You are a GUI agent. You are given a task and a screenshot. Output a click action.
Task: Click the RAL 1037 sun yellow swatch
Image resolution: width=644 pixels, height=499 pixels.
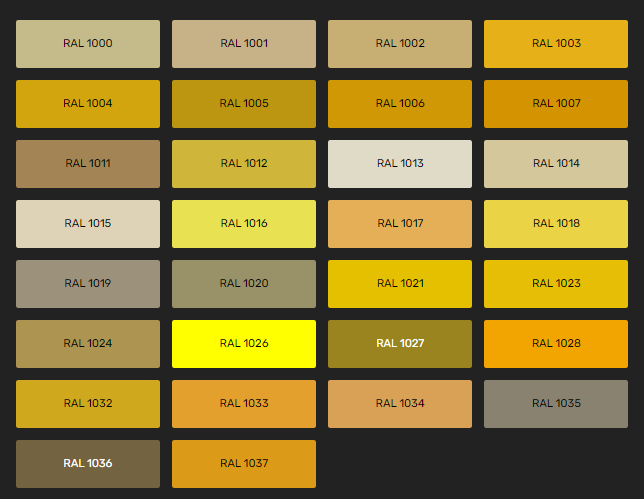[x=244, y=464]
